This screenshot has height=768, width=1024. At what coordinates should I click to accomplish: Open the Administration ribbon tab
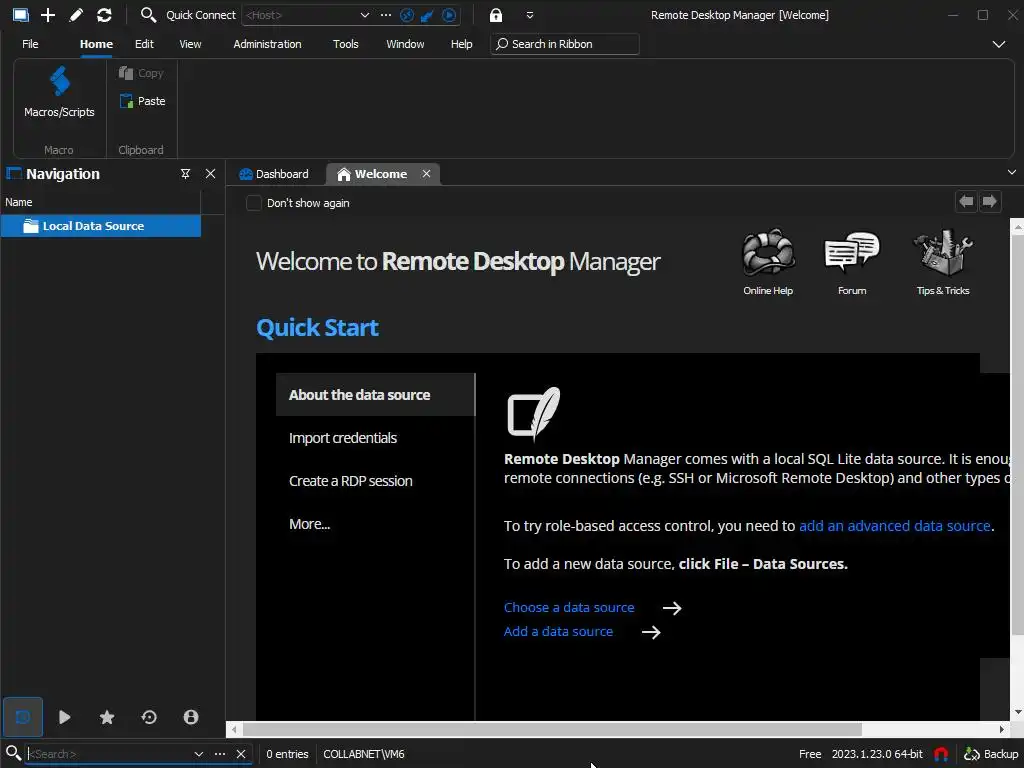point(267,44)
